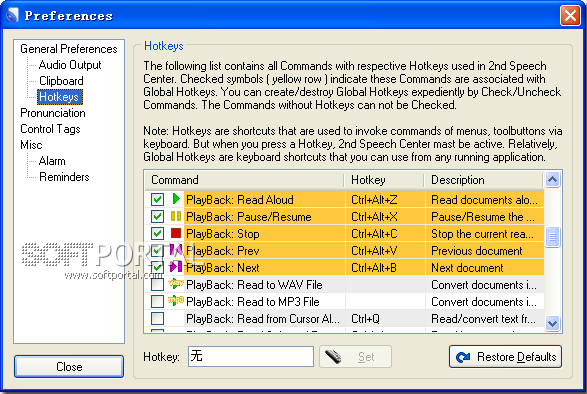This screenshot has height=394, width=587.
Task: Click the magenta previous-track icon for PlayBack: Prev
Action: click(x=176, y=250)
